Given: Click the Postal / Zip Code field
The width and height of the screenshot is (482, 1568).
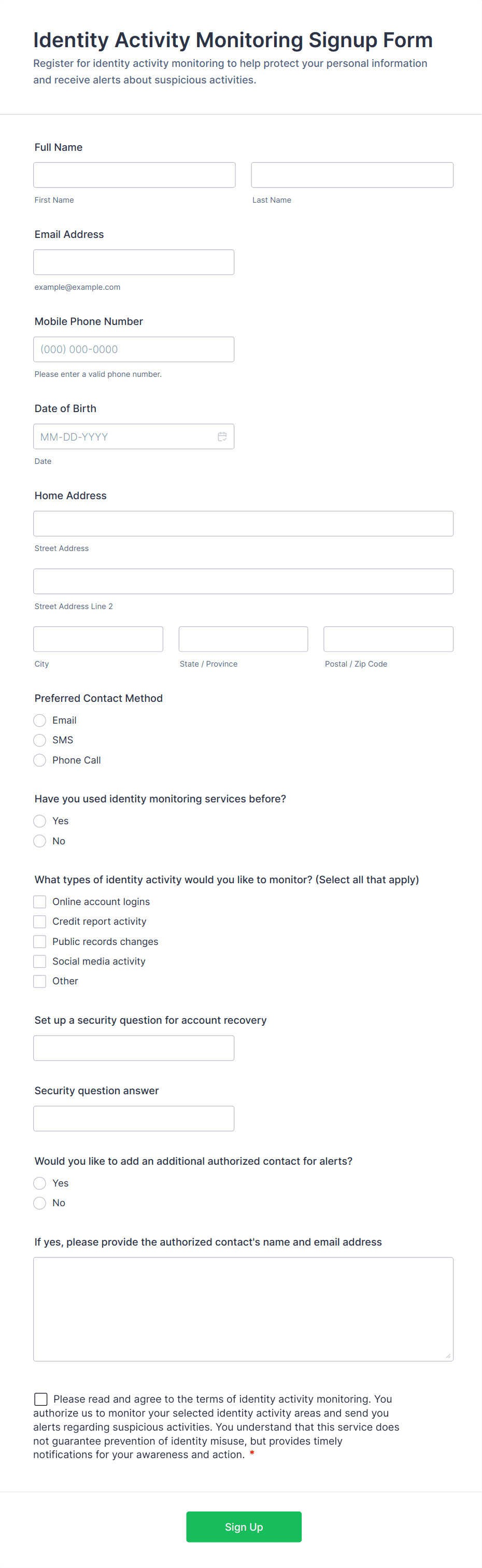Looking at the screenshot, I should coord(388,639).
